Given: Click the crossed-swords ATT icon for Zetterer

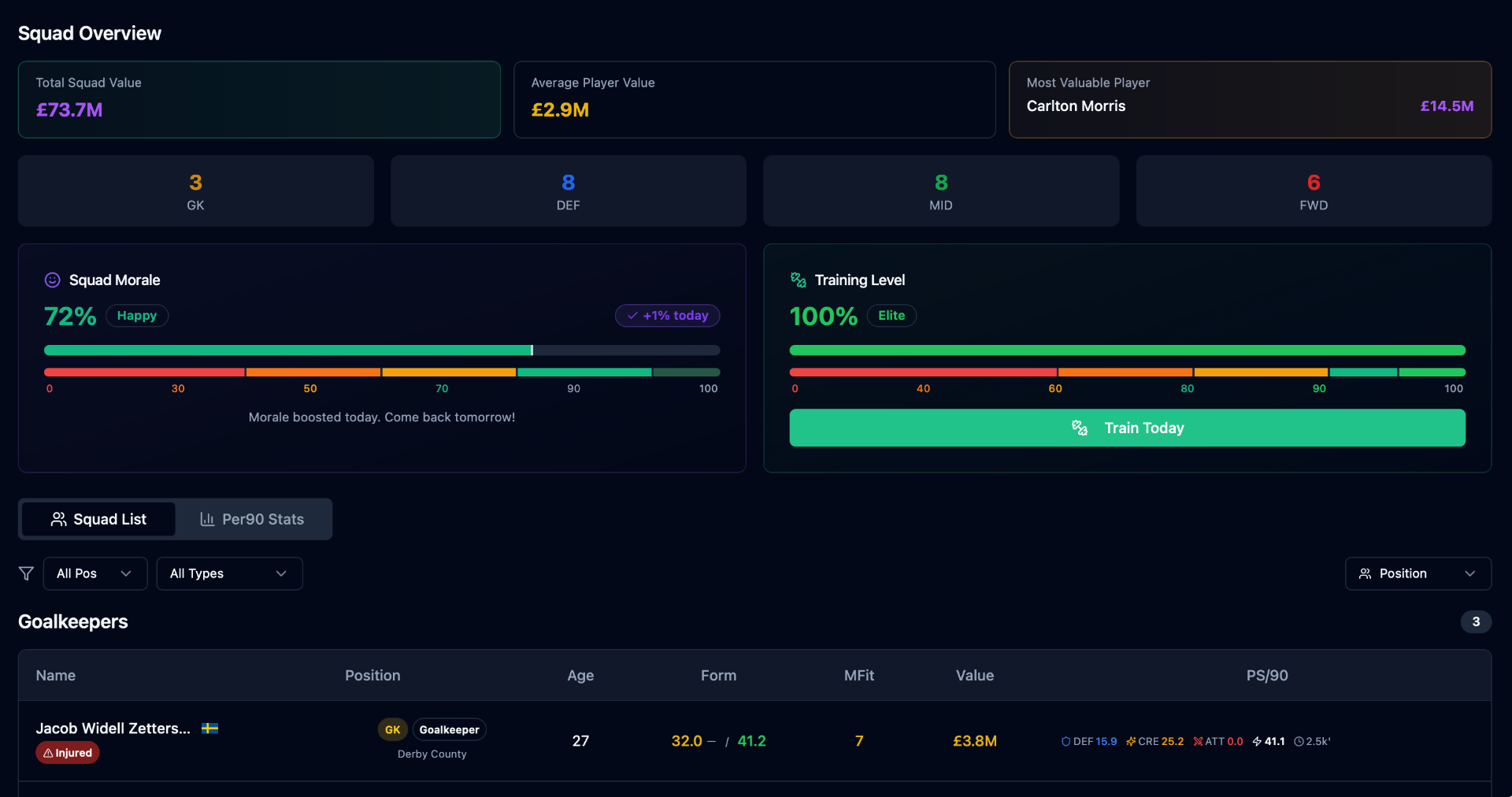Looking at the screenshot, I should coord(1198,741).
